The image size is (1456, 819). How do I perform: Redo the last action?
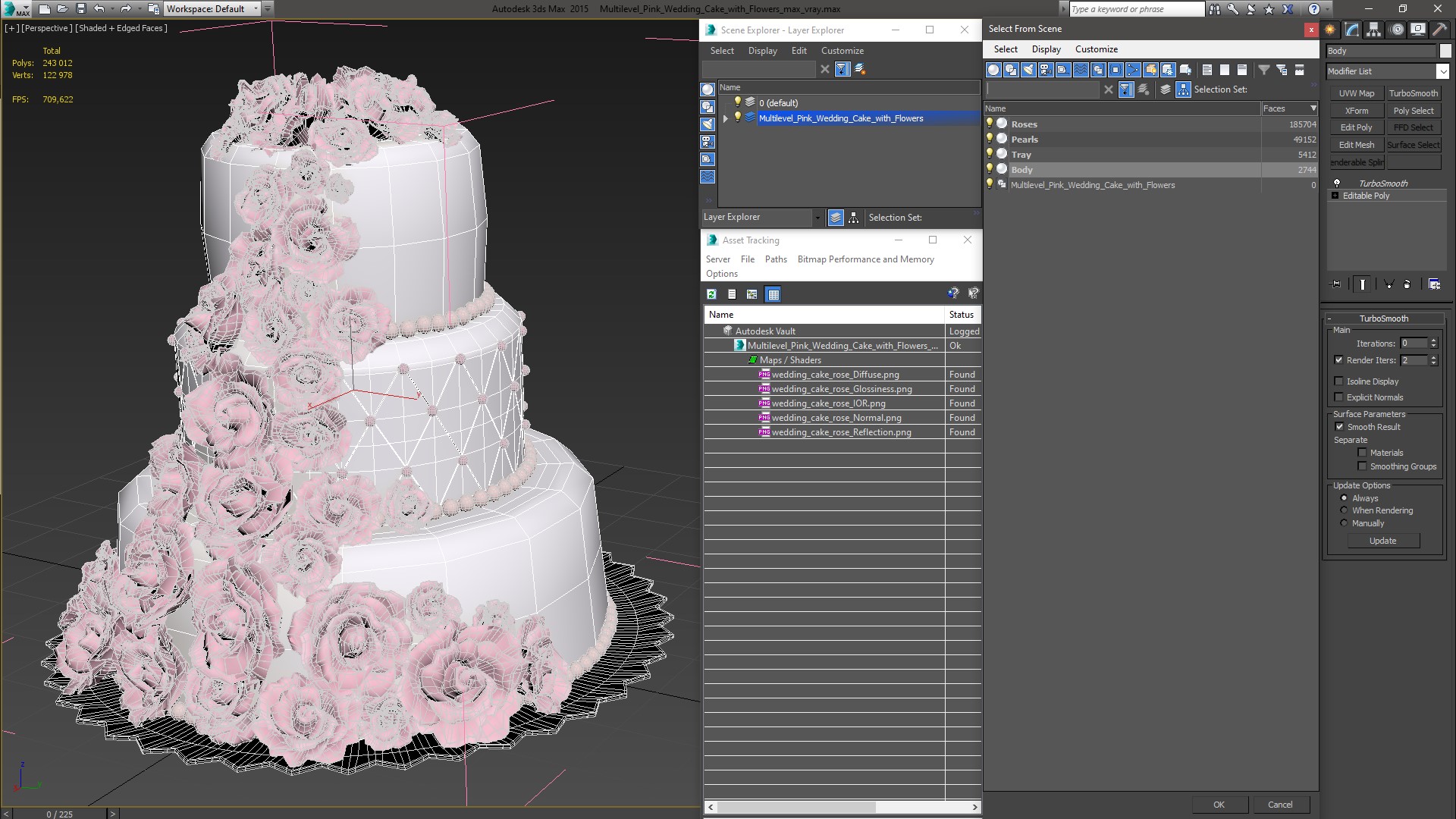[126, 9]
